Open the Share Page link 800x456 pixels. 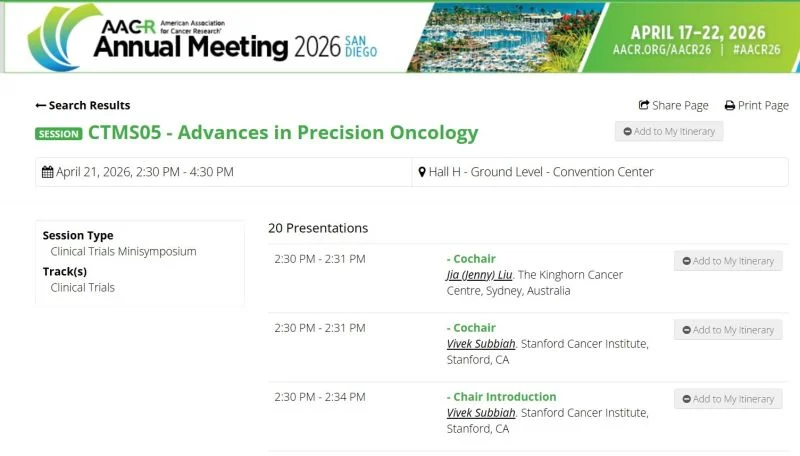pos(680,106)
